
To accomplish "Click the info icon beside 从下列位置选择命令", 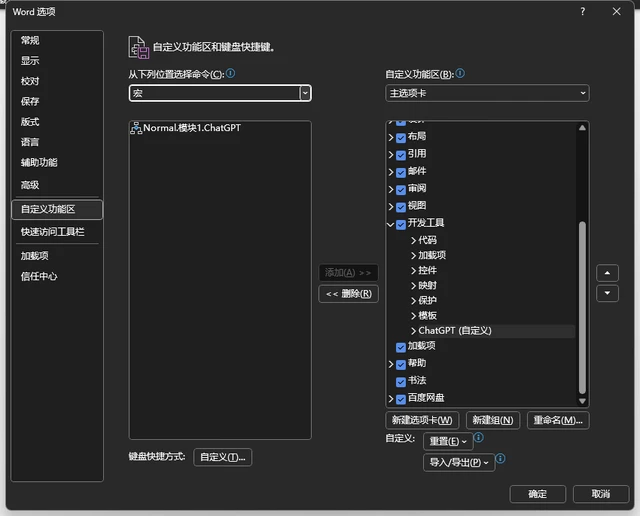I will [x=231, y=73].
